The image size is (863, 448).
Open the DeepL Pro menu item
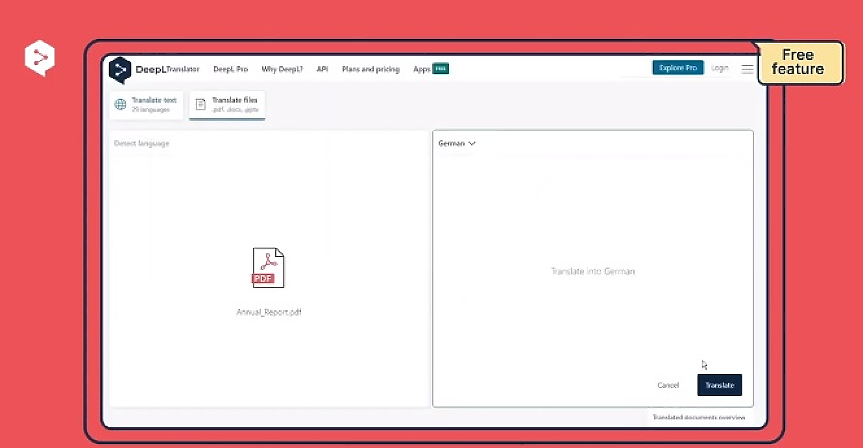point(231,69)
